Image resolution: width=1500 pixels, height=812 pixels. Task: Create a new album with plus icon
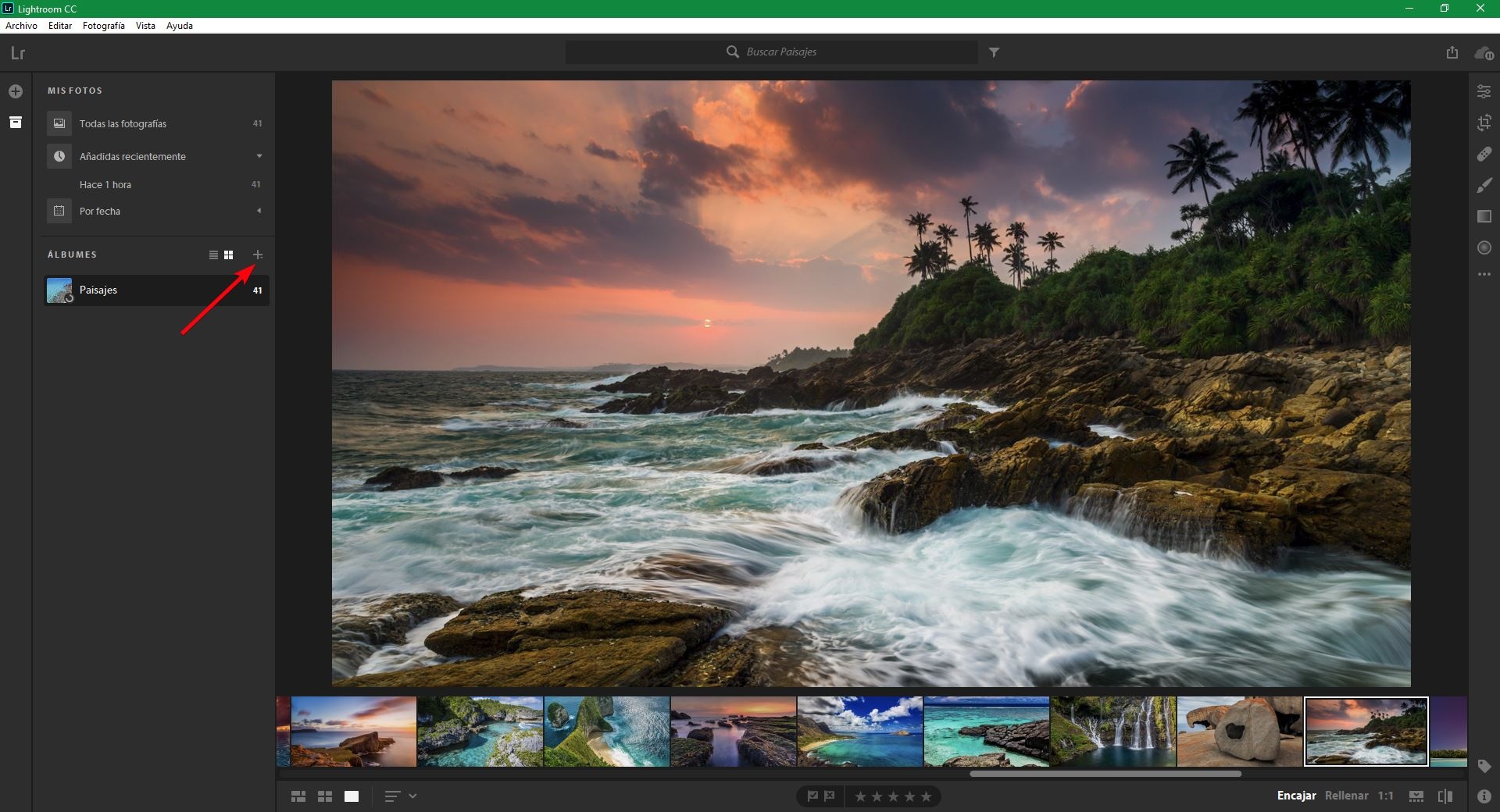258,255
